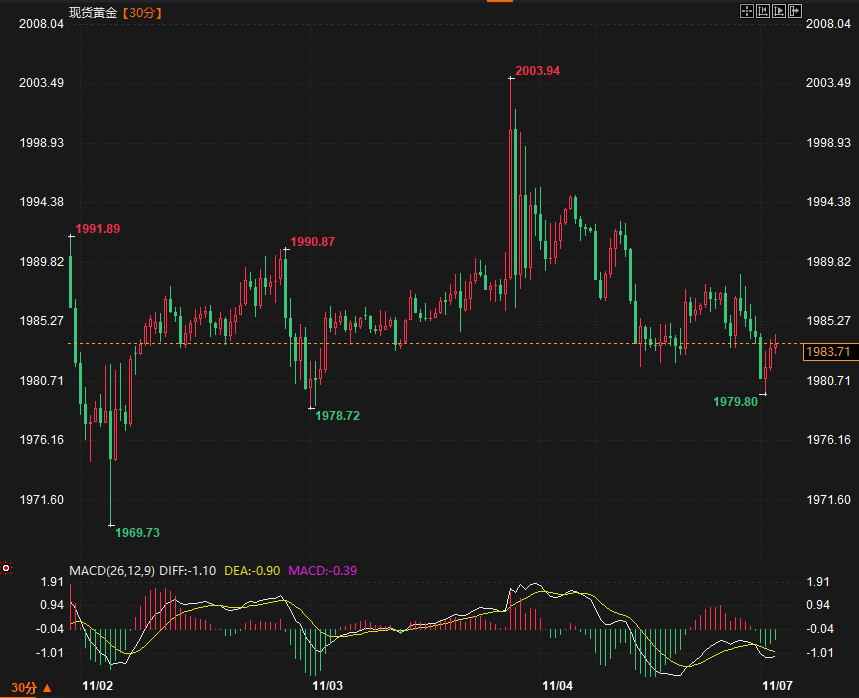Click the 1978.72 trough price label
Image resolution: width=859 pixels, height=698 pixels.
(337, 415)
